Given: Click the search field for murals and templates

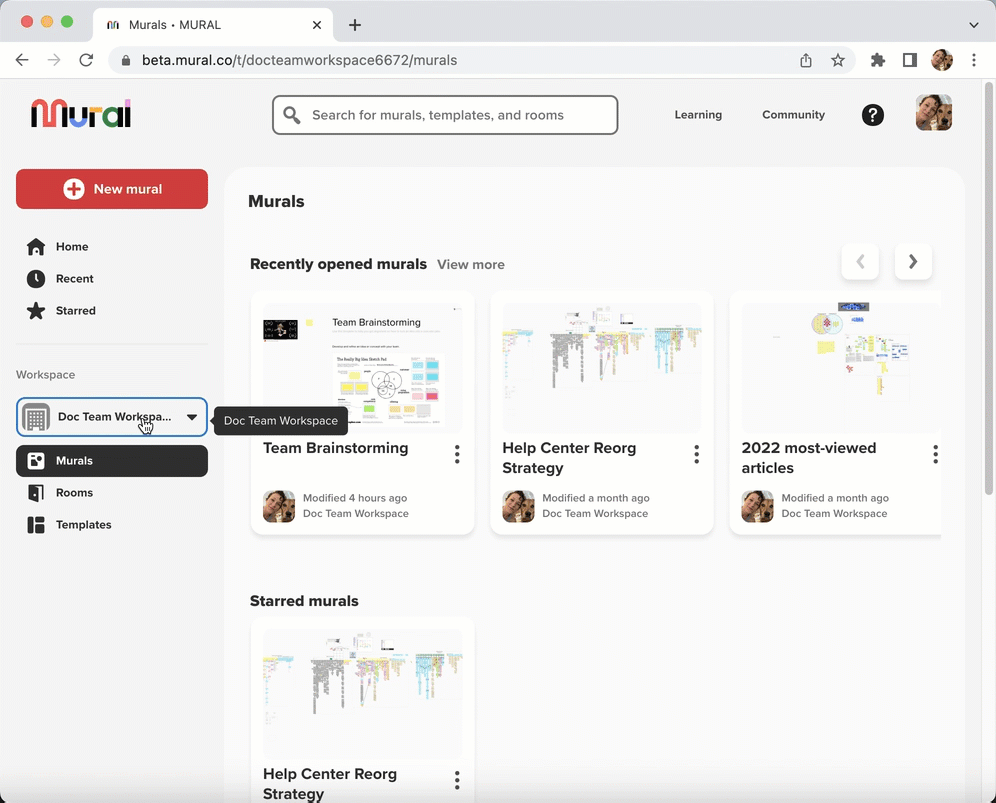Looking at the screenshot, I should (445, 115).
